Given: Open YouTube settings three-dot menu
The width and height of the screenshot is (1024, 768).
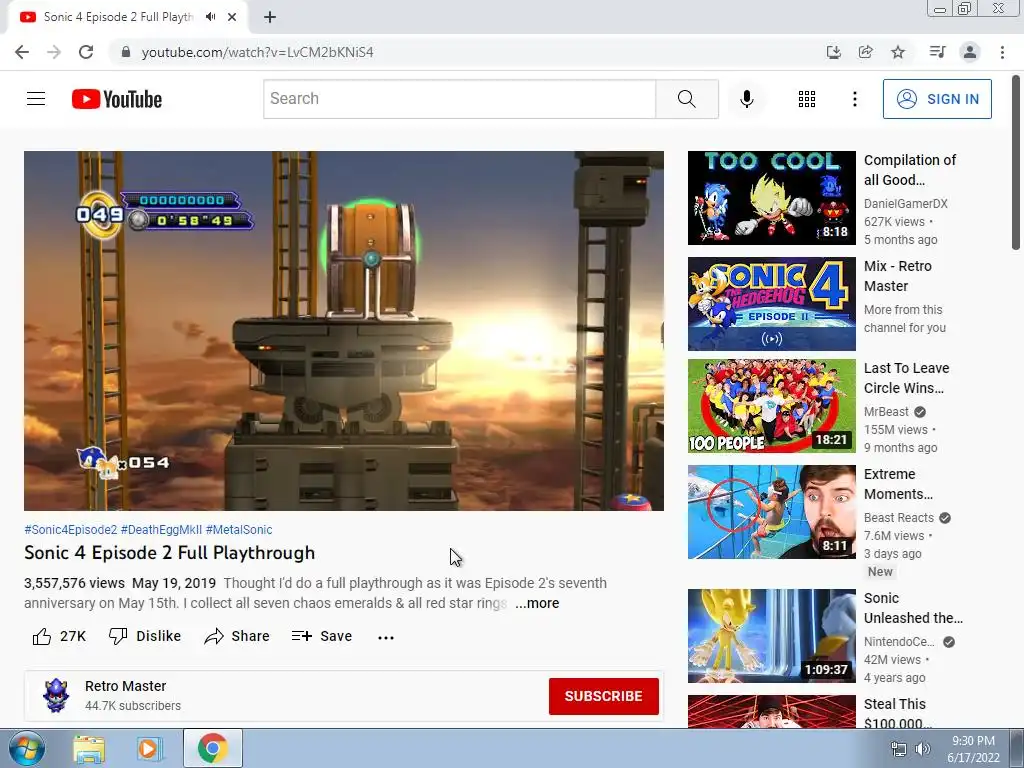Looking at the screenshot, I should pyautogui.click(x=854, y=99).
